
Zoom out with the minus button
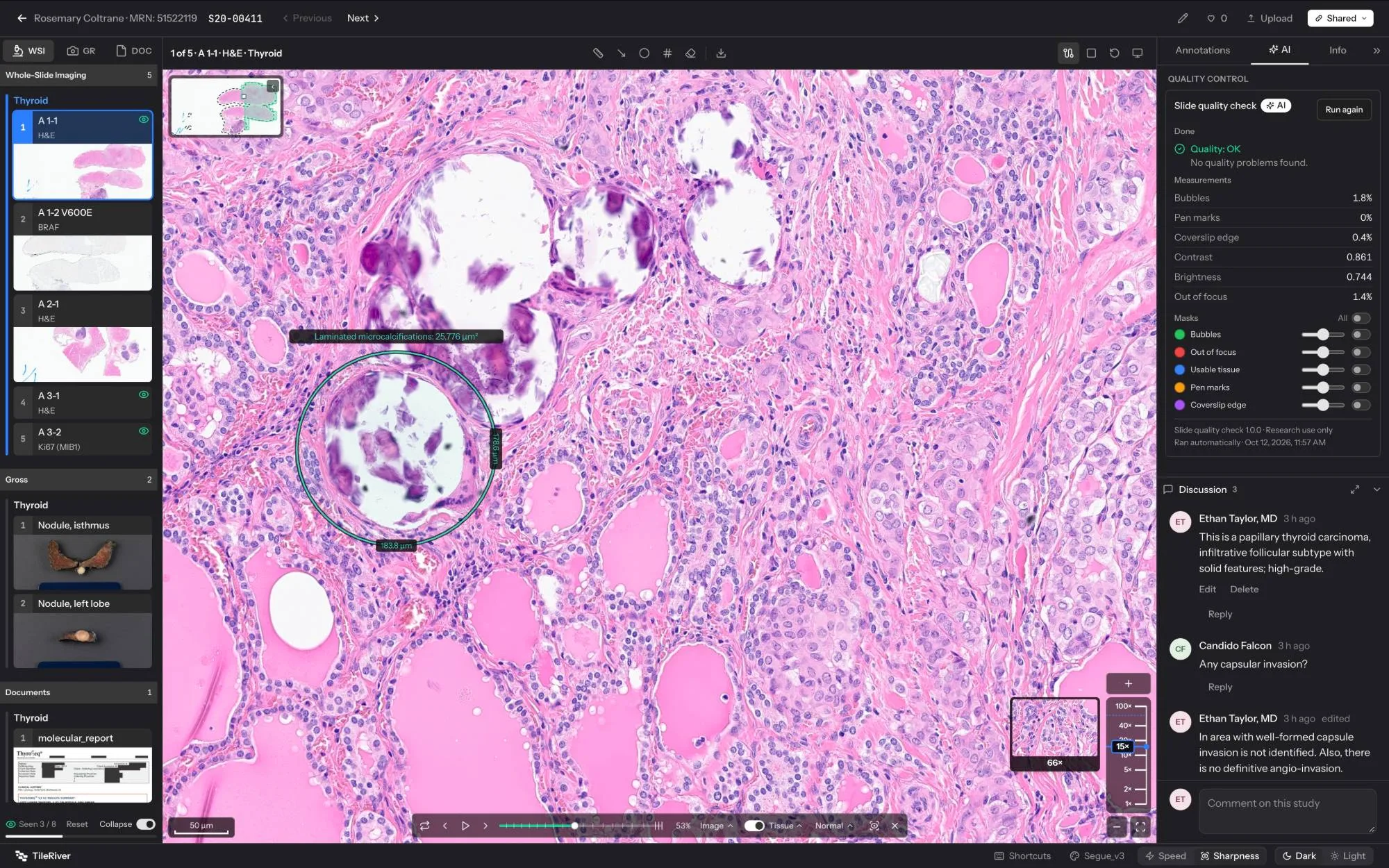1116,826
